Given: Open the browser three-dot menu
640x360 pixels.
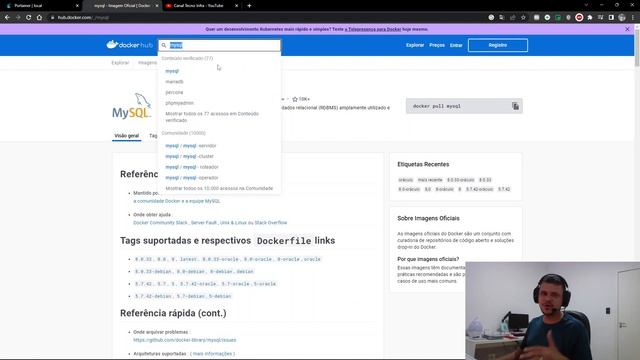Looking at the screenshot, I should pos(633,18).
